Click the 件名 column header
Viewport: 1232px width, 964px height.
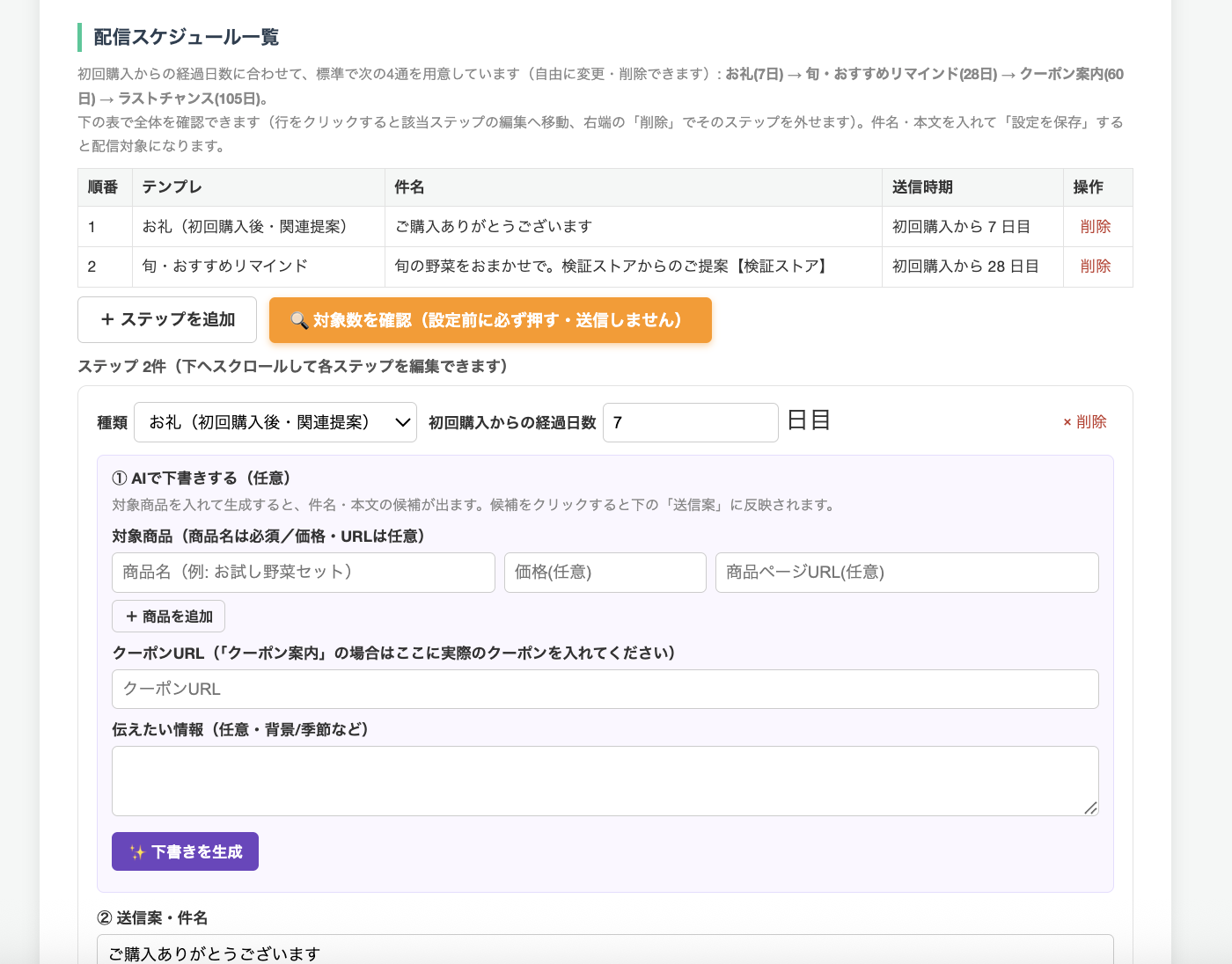633,187
